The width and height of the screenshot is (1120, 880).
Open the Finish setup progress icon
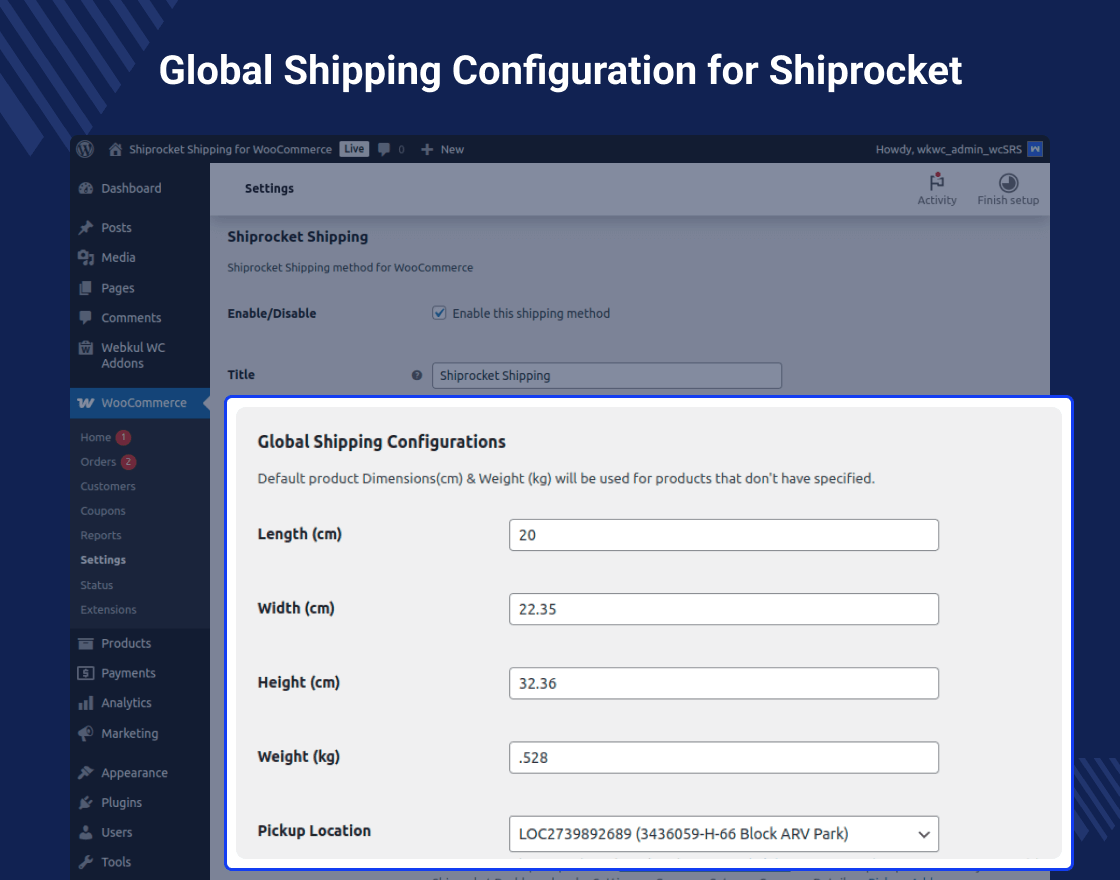[x=1008, y=183]
